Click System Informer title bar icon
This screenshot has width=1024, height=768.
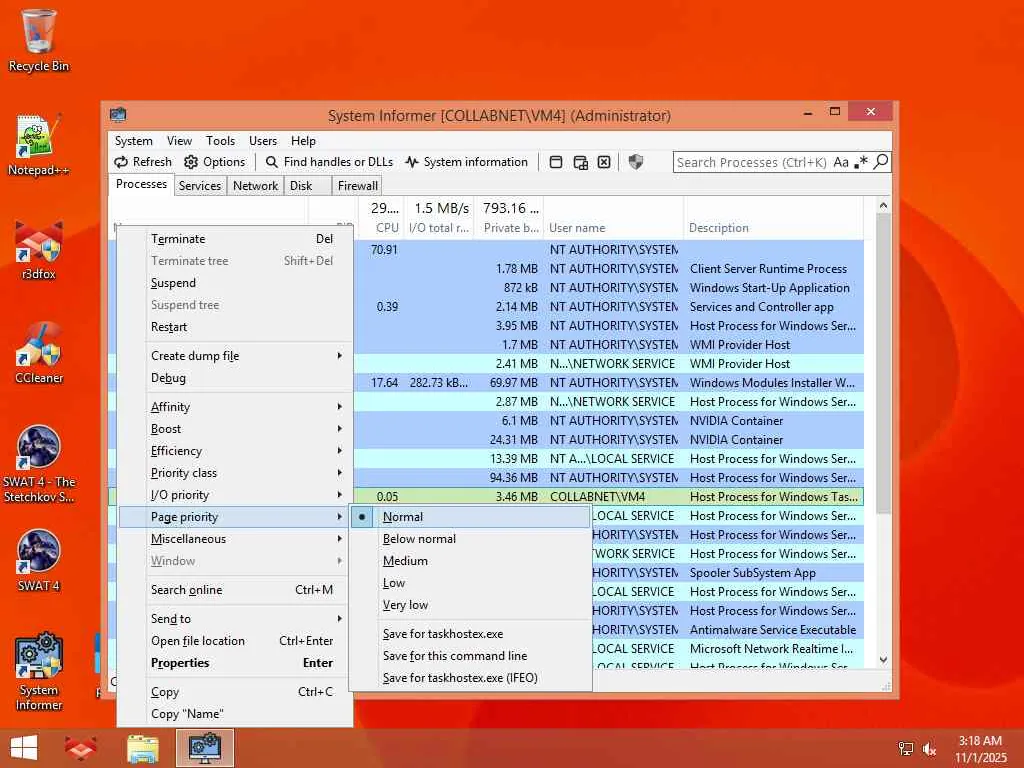pos(118,115)
